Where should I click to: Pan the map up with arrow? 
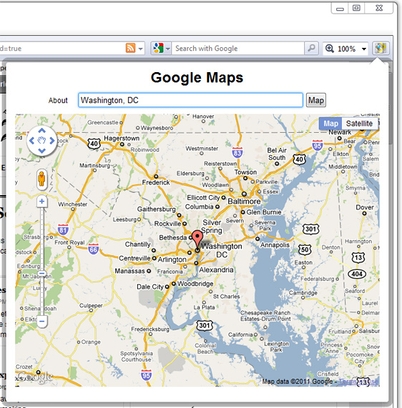click(x=42, y=131)
